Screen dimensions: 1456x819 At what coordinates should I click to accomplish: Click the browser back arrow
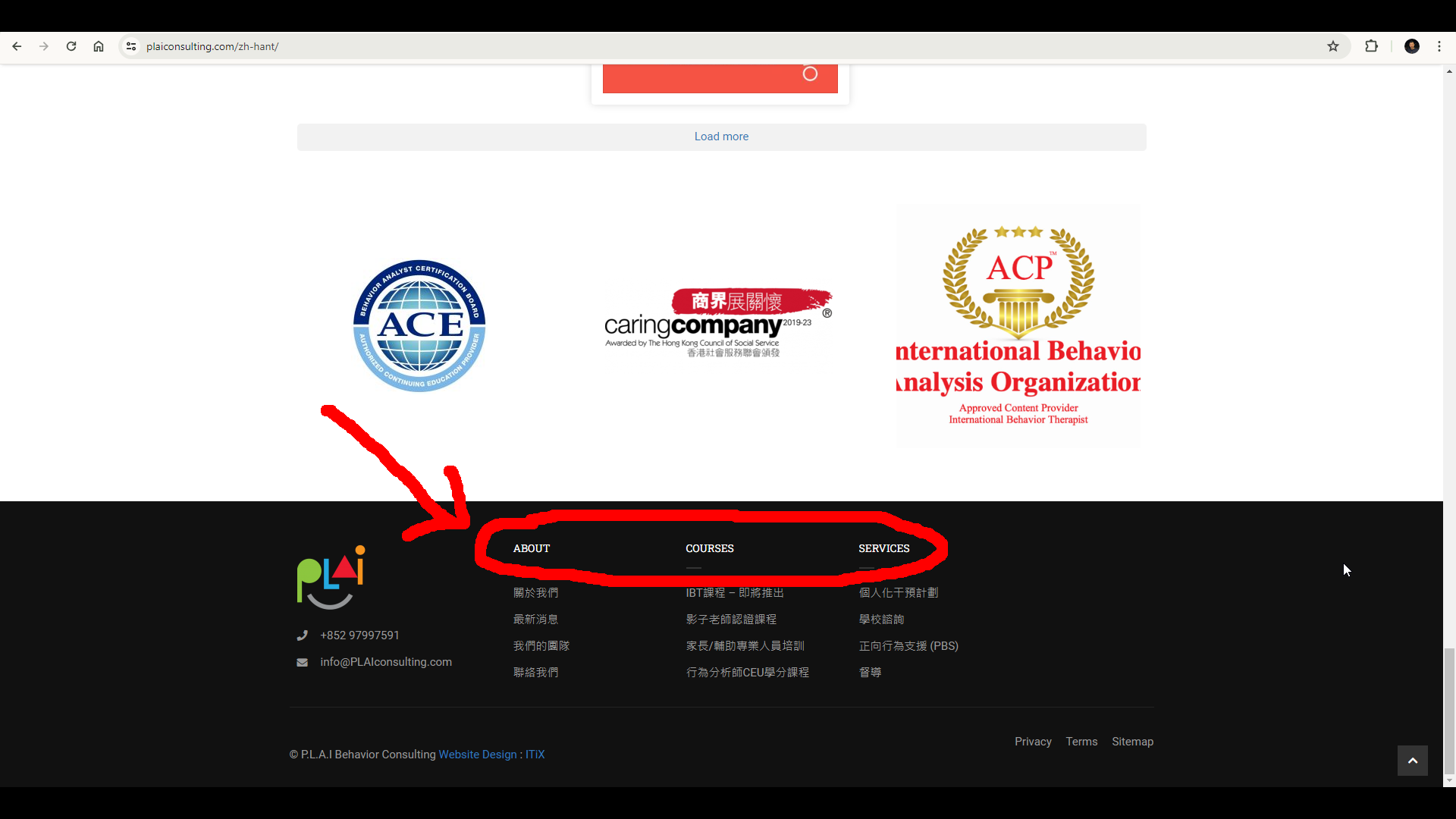pos(17,46)
